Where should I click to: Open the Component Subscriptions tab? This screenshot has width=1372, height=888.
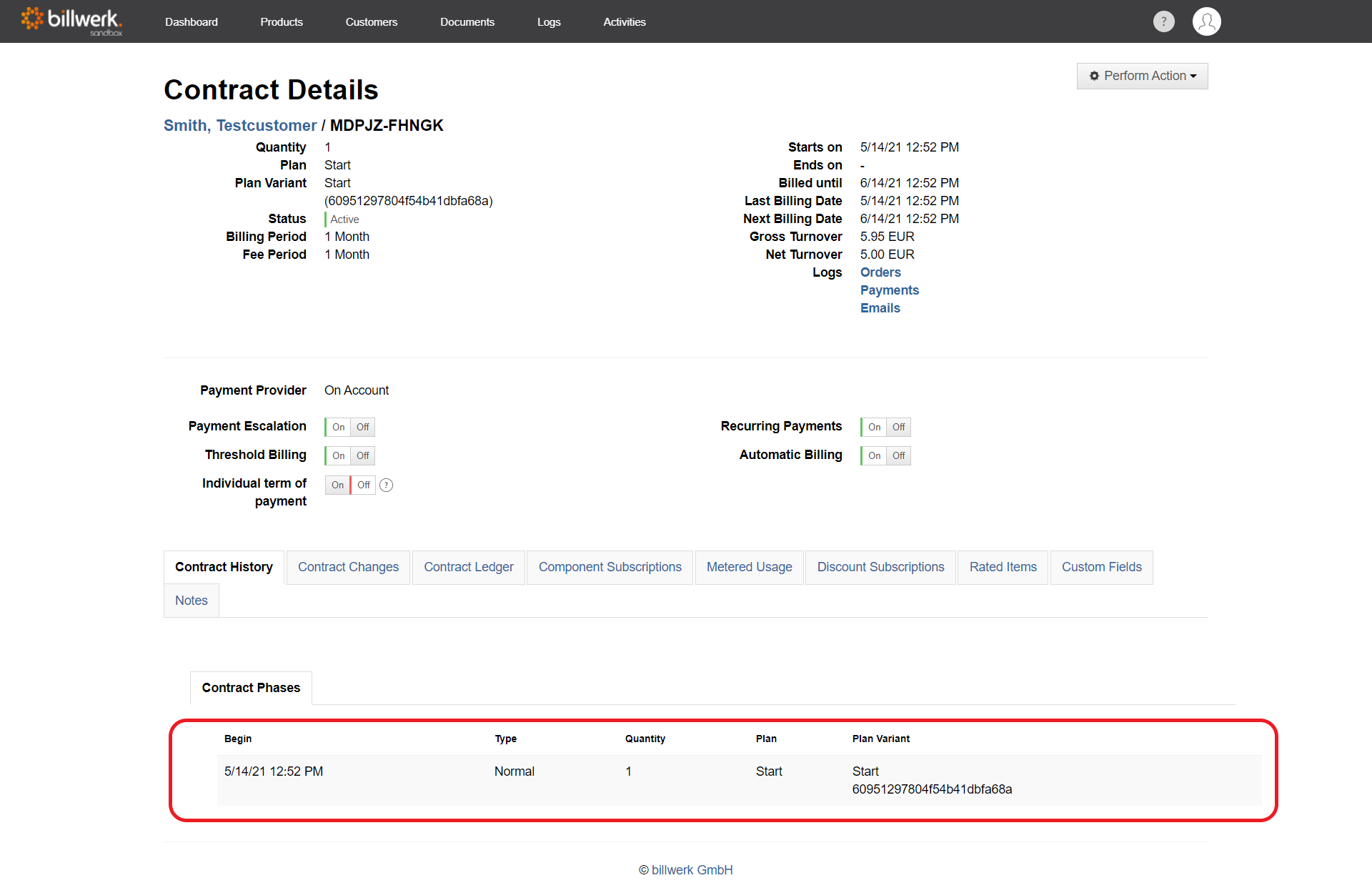[x=610, y=567]
